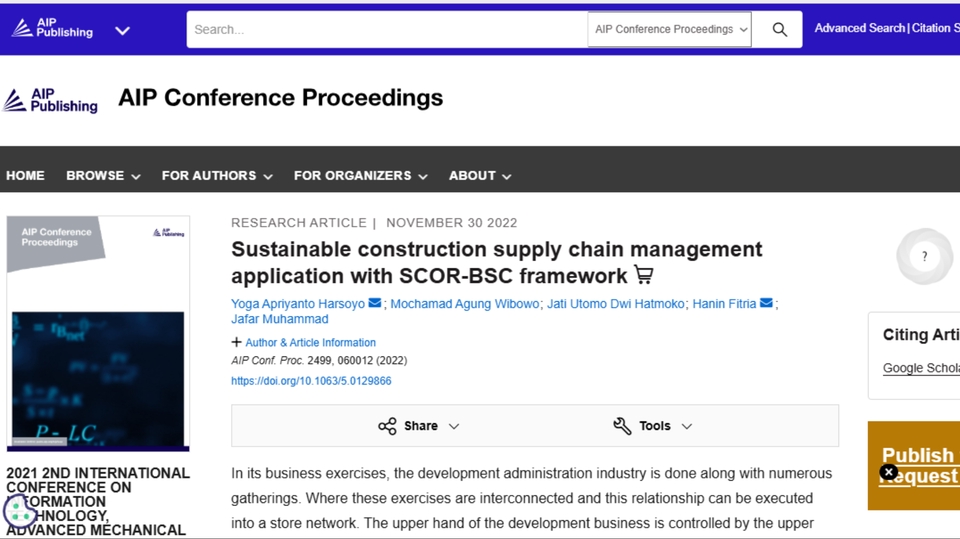The width and height of the screenshot is (960, 539).
Task: Open the BROWSE navigation menu
Action: click(x=103, y=175)
